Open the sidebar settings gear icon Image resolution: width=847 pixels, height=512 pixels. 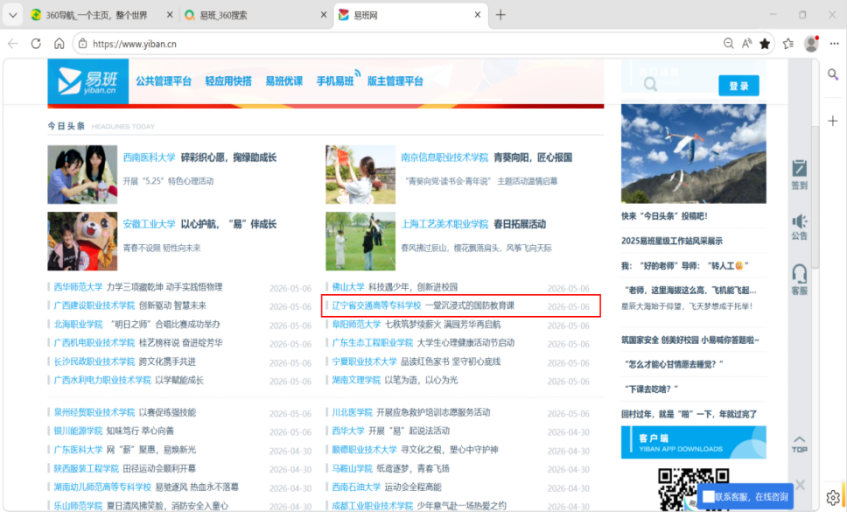click(x=833, y=497)
